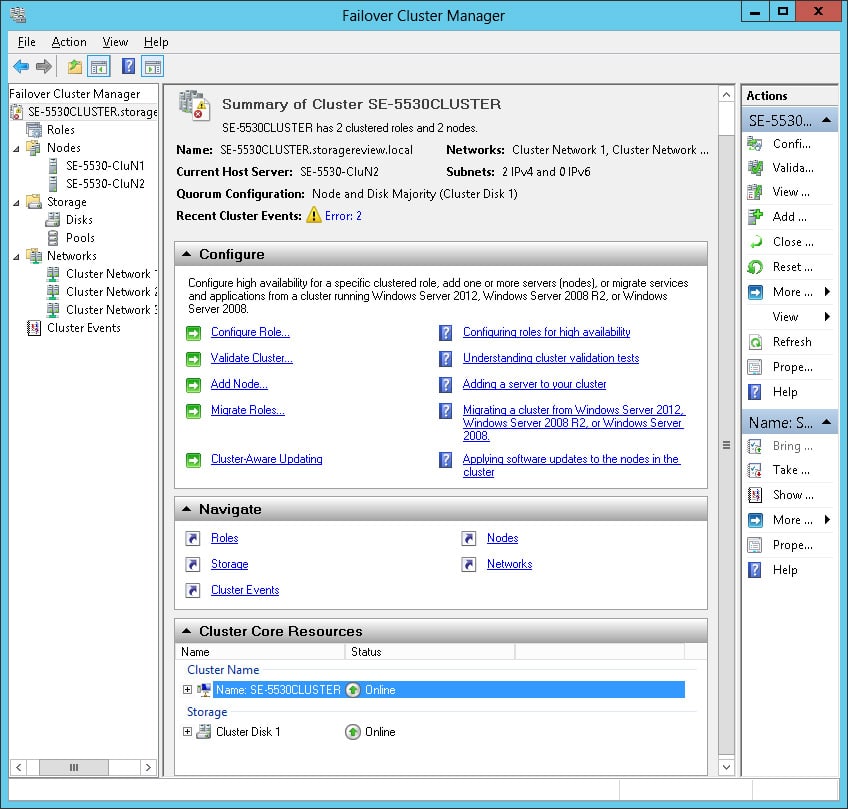Expand the Cluster Disk 1 resource row
Viewport: 848px width, 809px height.
pyautogui.click(x=187, y=732)
